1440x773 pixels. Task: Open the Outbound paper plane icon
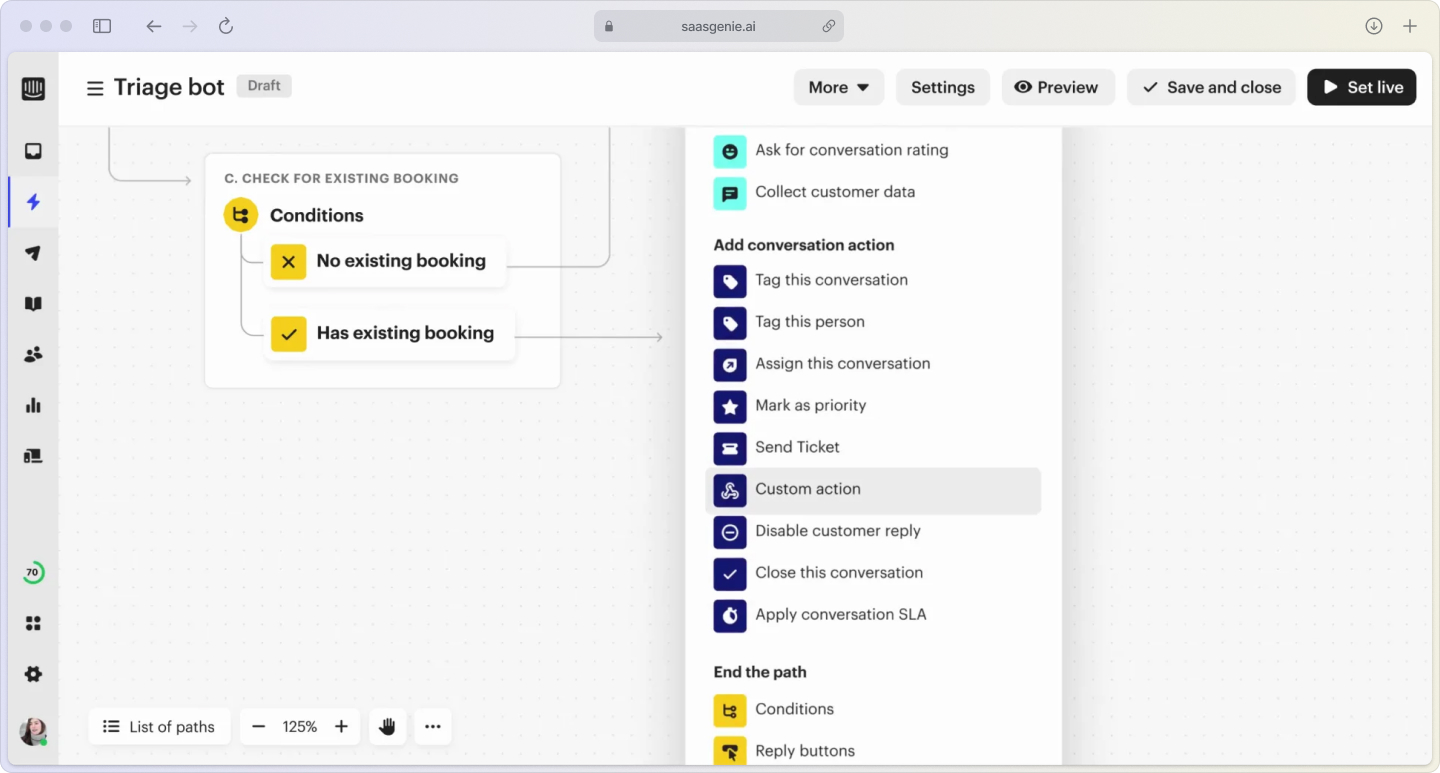pyautogui.click(x=33, y=253)
